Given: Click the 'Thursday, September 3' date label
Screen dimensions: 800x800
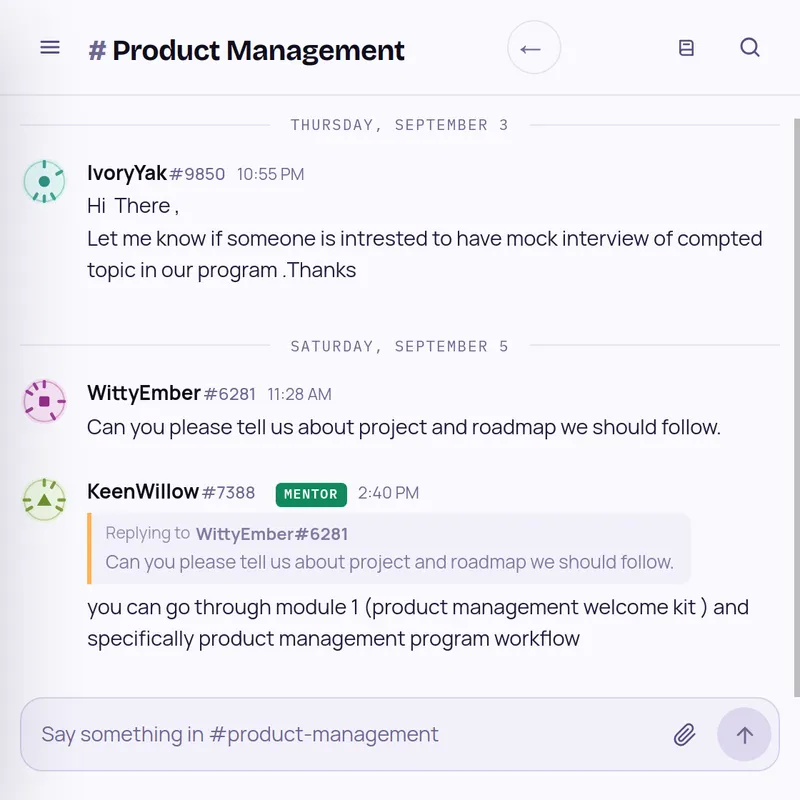Looking at the screenshot, I should [399, 125].
